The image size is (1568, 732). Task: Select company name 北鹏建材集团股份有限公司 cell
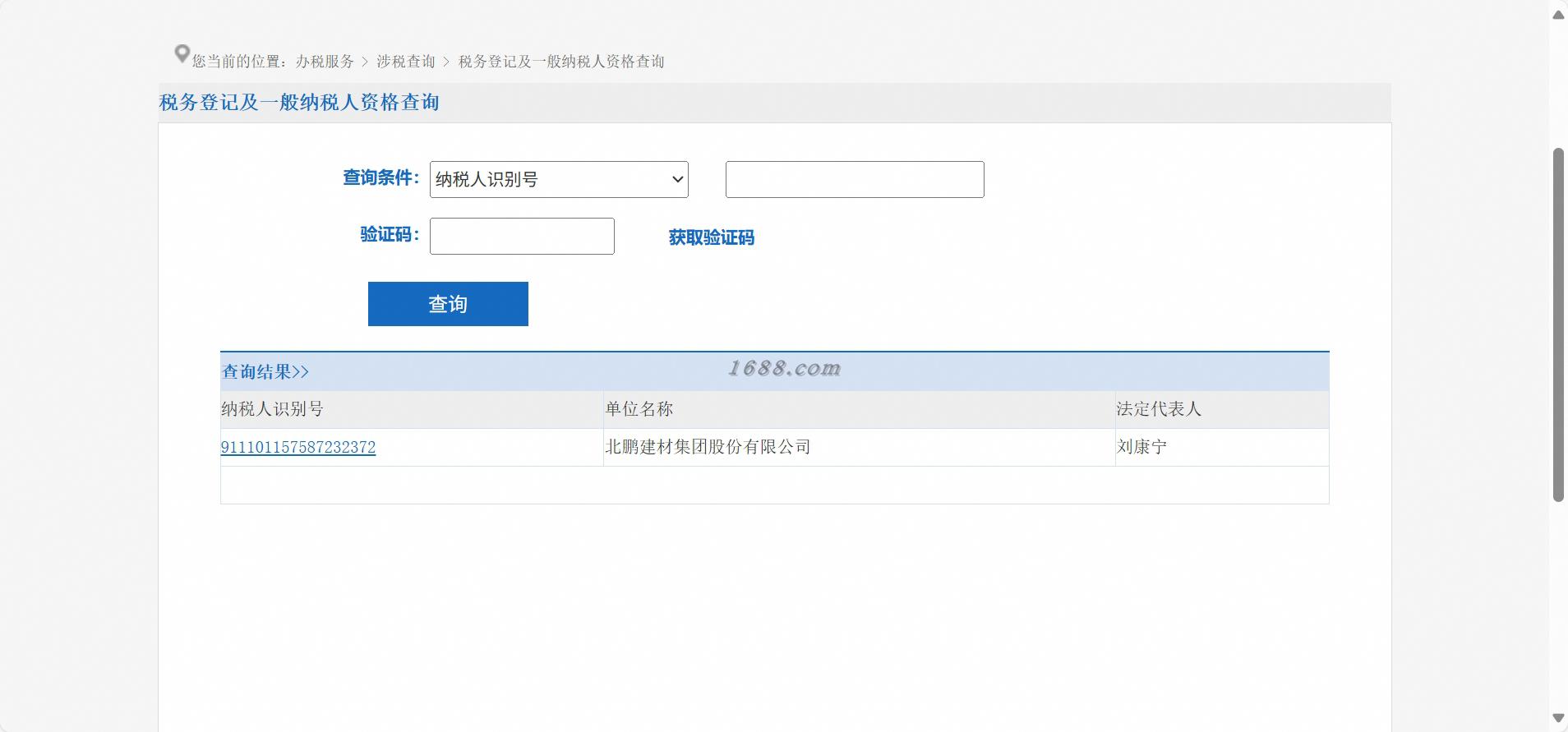(x=859, y=447)
